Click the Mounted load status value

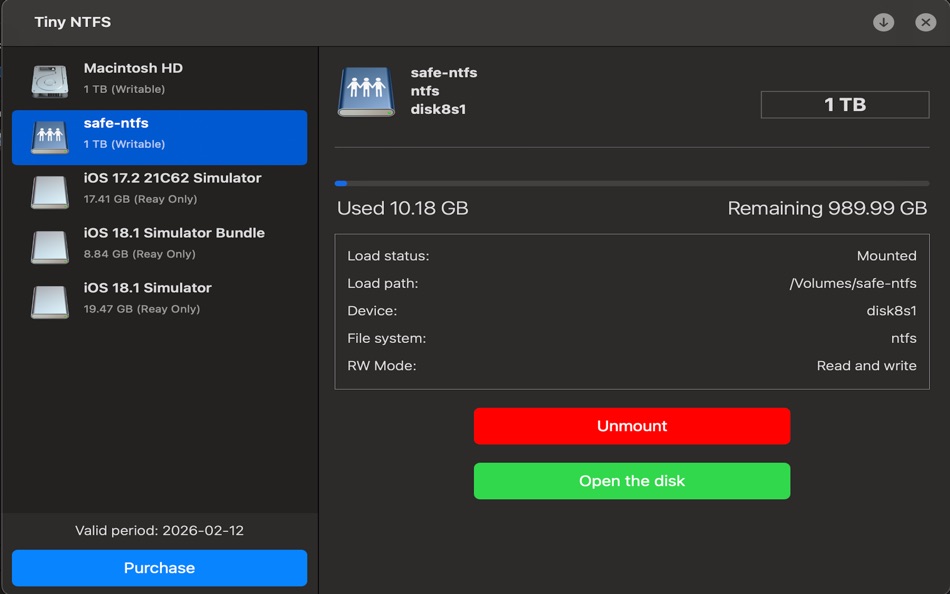pos(886,256)
